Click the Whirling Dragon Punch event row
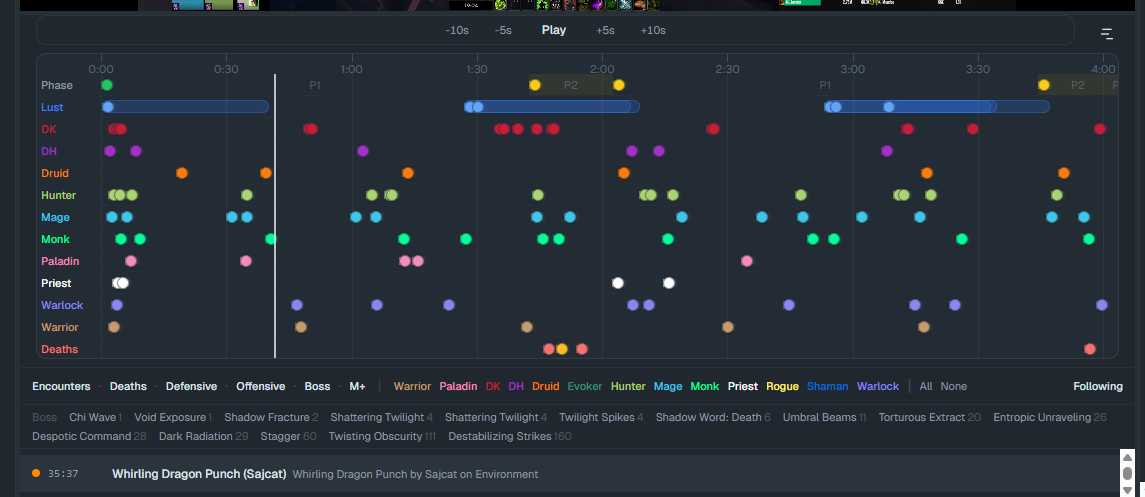This screenshot has width=1145, height=497. tap(570, 474)
